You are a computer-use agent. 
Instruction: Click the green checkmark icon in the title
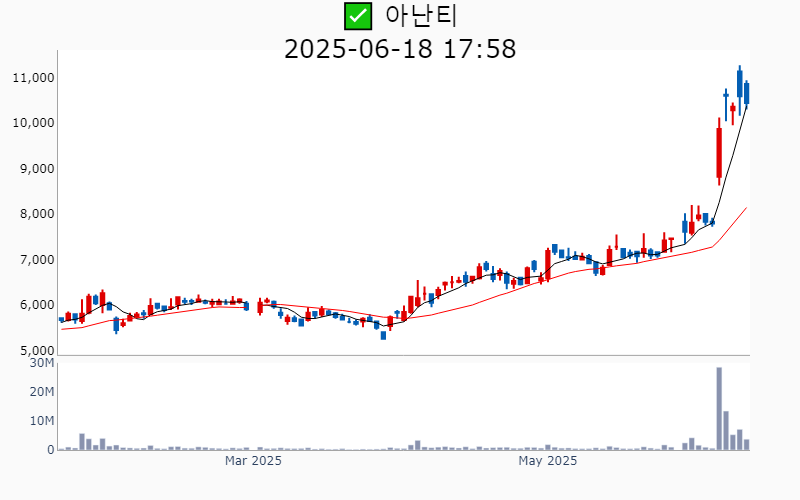click(358, 16)
